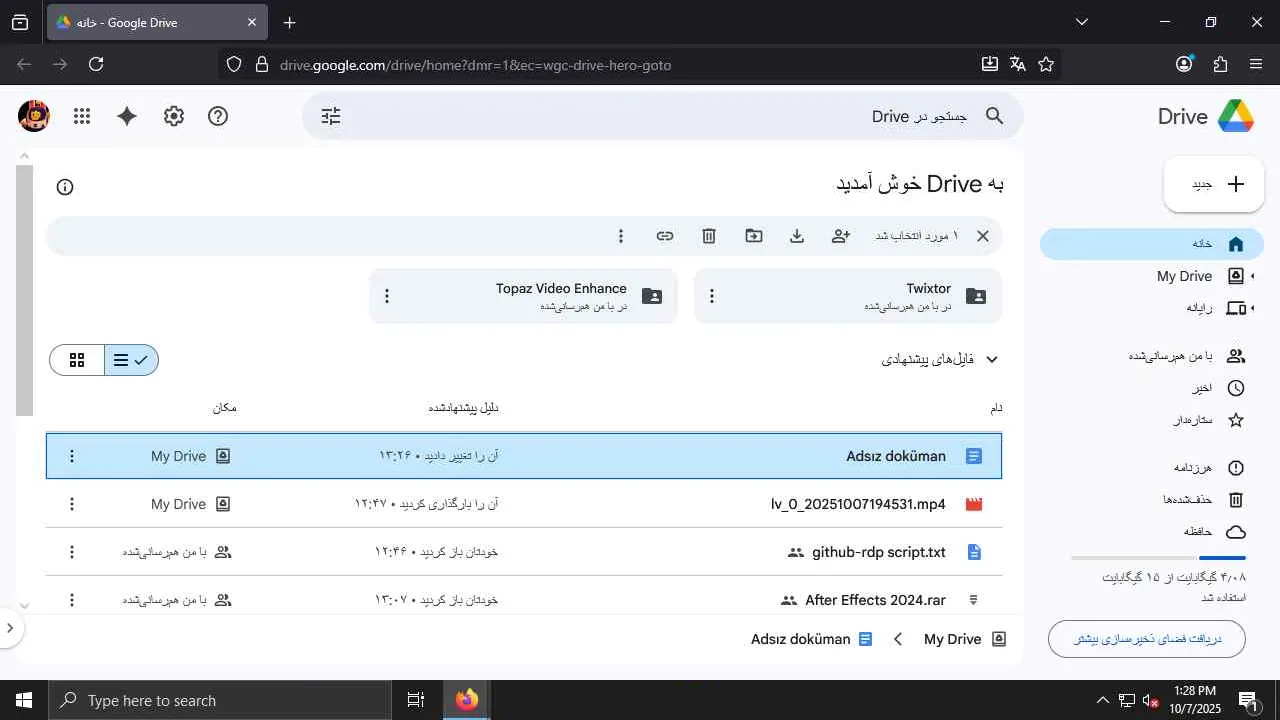The height and width of the screenshot is (720, 1280).
Task: Open the Twixtor shared folder card
Action: [x=848, y=296]
